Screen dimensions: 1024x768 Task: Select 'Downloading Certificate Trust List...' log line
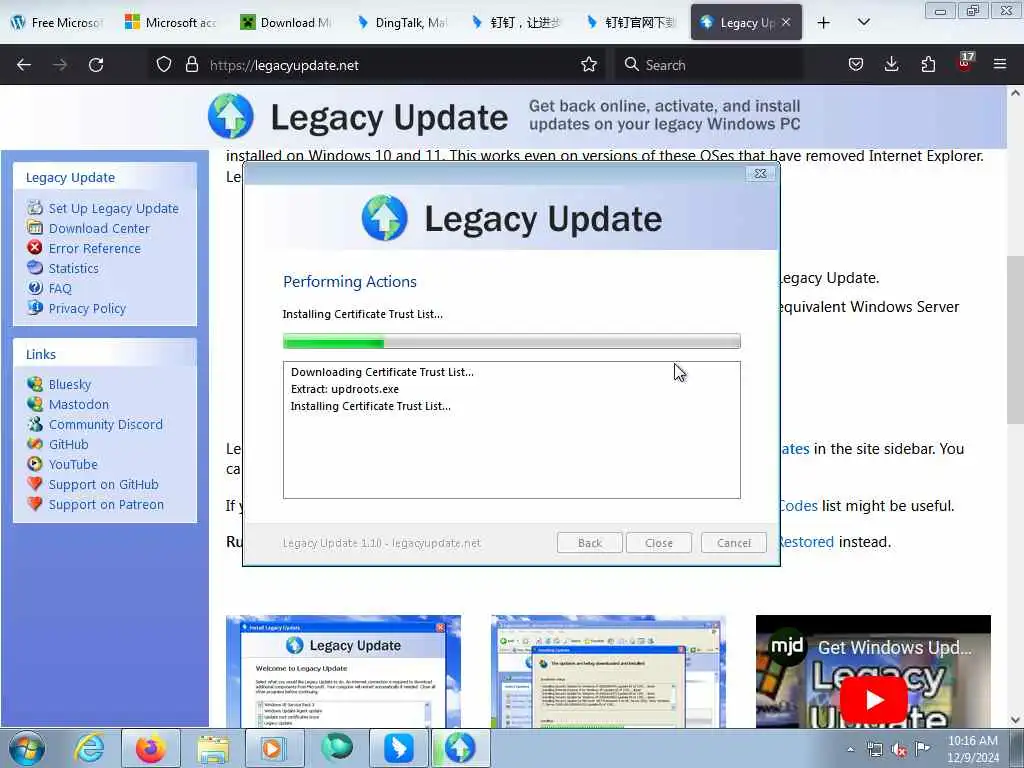[382, 372]
